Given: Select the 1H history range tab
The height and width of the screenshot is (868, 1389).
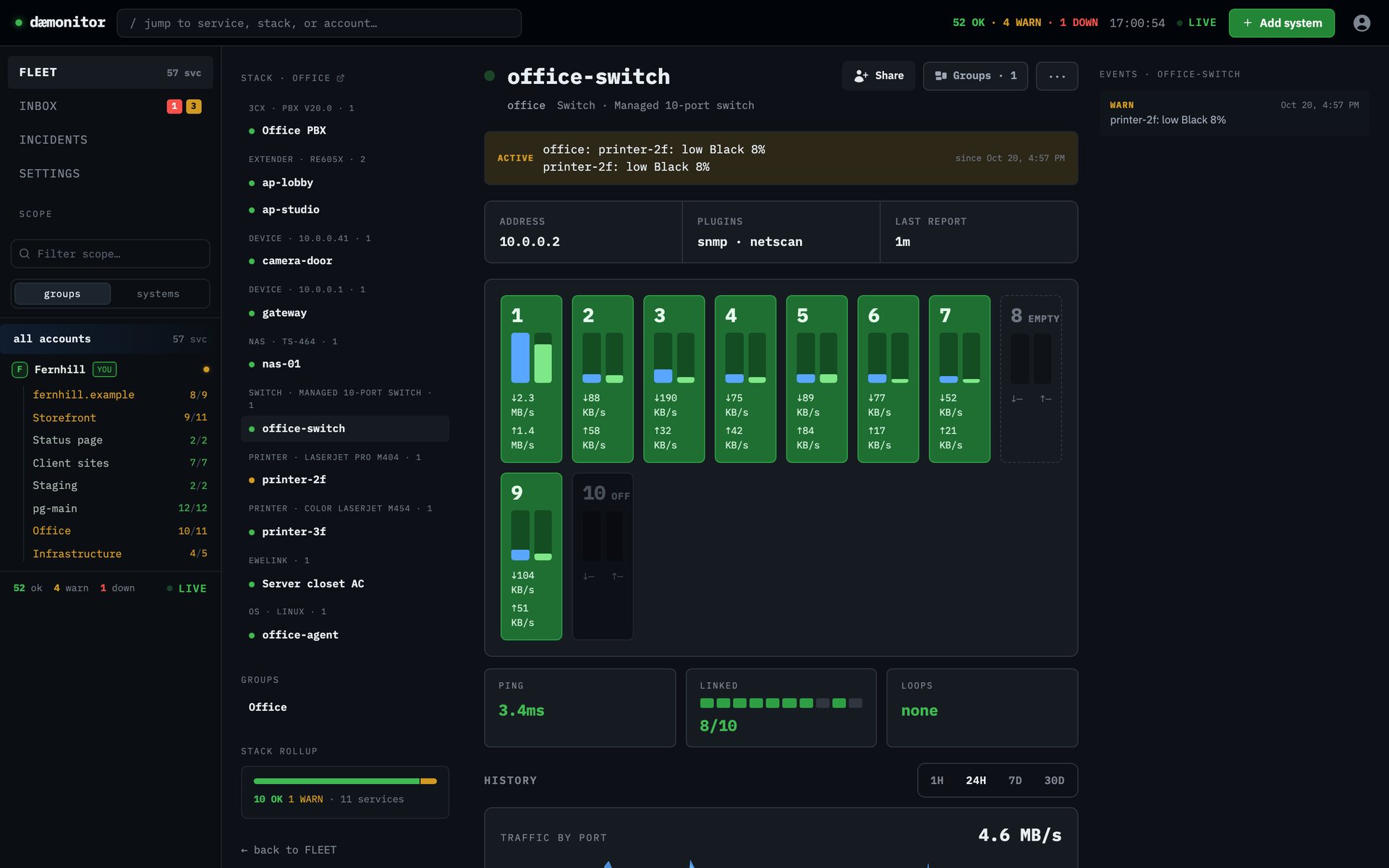Looking at the screenshot, I should coord(937,780).
